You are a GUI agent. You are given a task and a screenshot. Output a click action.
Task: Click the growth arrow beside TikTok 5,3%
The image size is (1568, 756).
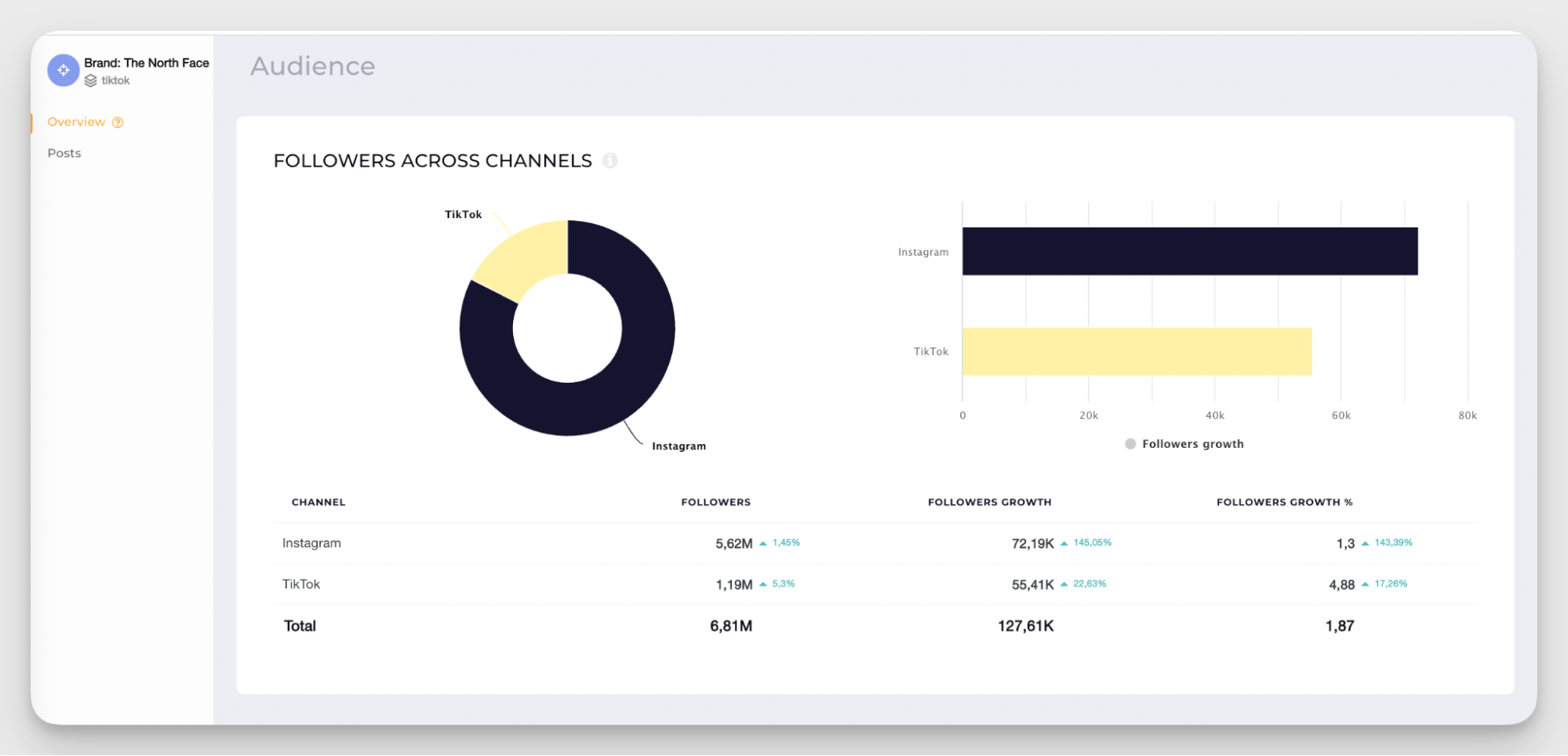762,583
